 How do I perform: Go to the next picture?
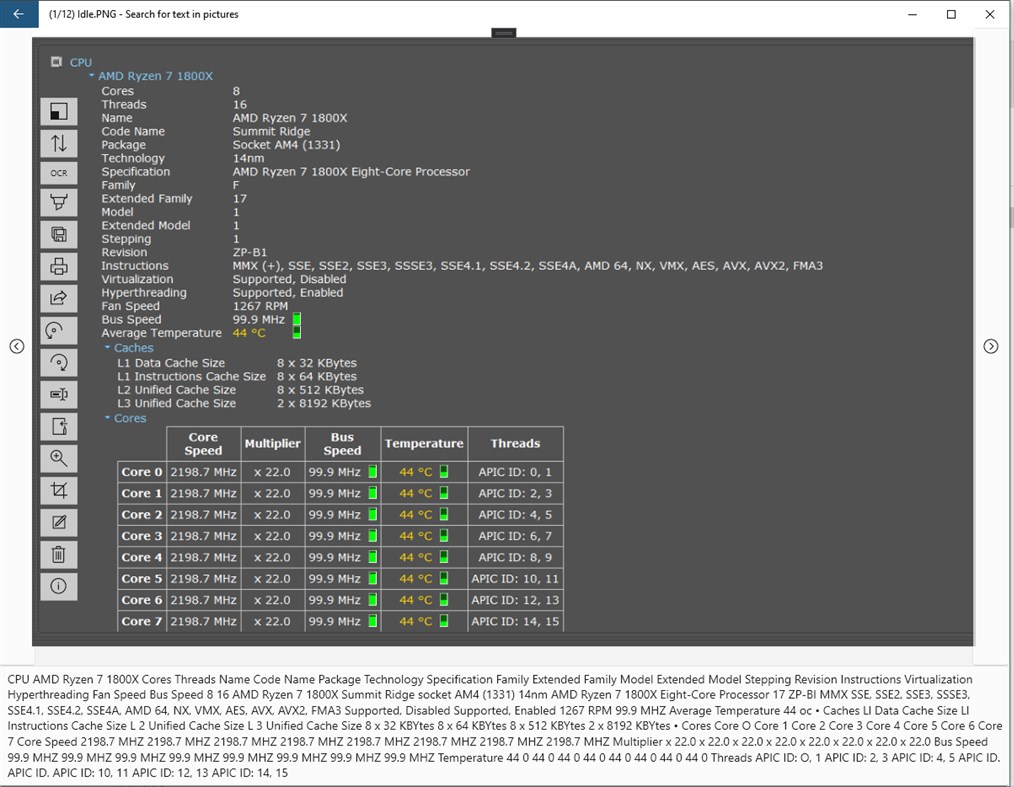(991, 347)
